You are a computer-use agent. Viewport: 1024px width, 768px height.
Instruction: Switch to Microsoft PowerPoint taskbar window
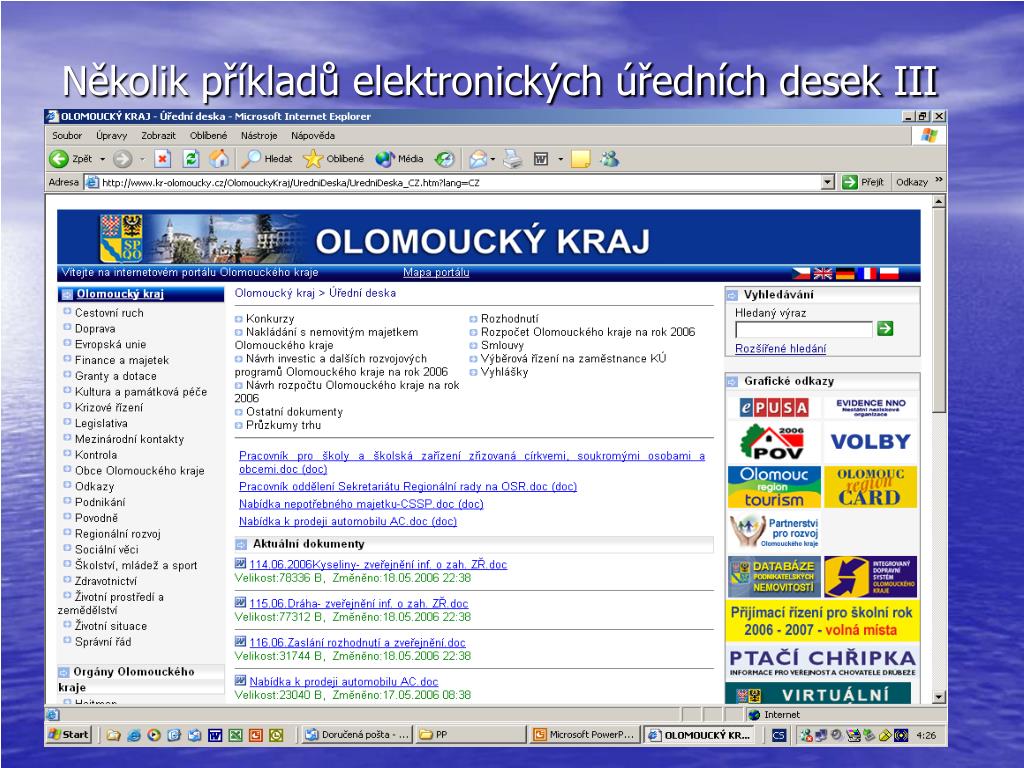tap(584, 735)
